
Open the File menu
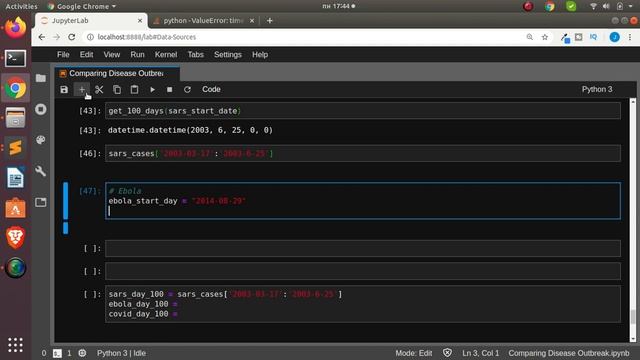(63, 55)
